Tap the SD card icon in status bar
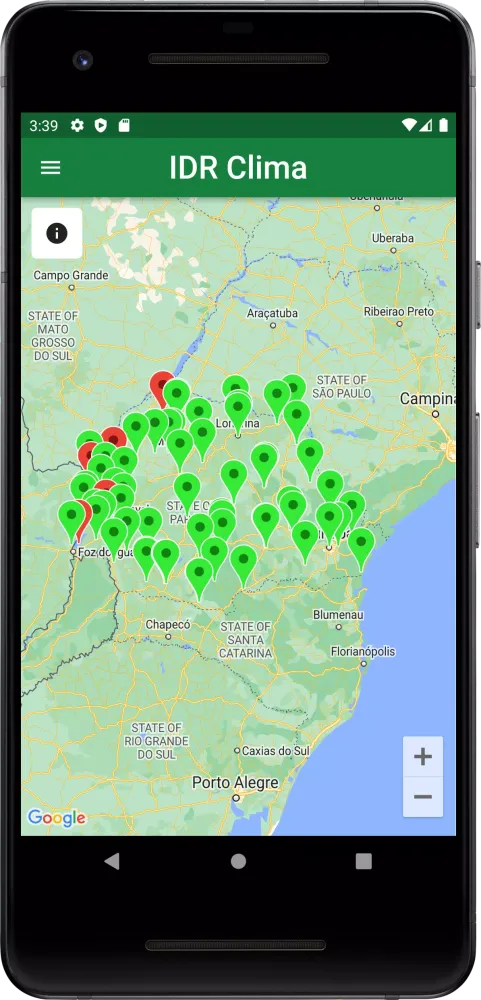This screenshot has height=1000, width=481. click(x=124, y=126)
